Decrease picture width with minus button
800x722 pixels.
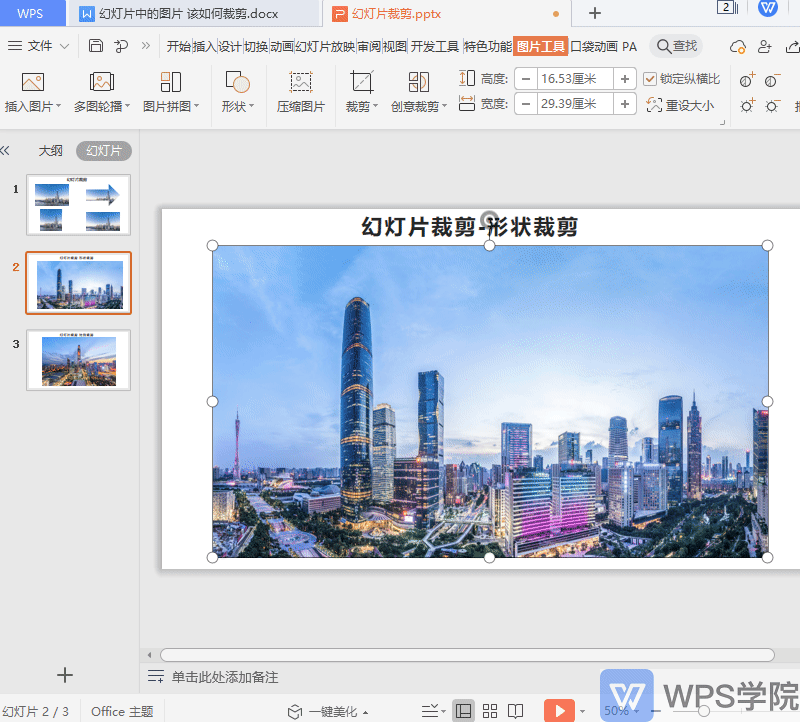click(x=526, y=104)
